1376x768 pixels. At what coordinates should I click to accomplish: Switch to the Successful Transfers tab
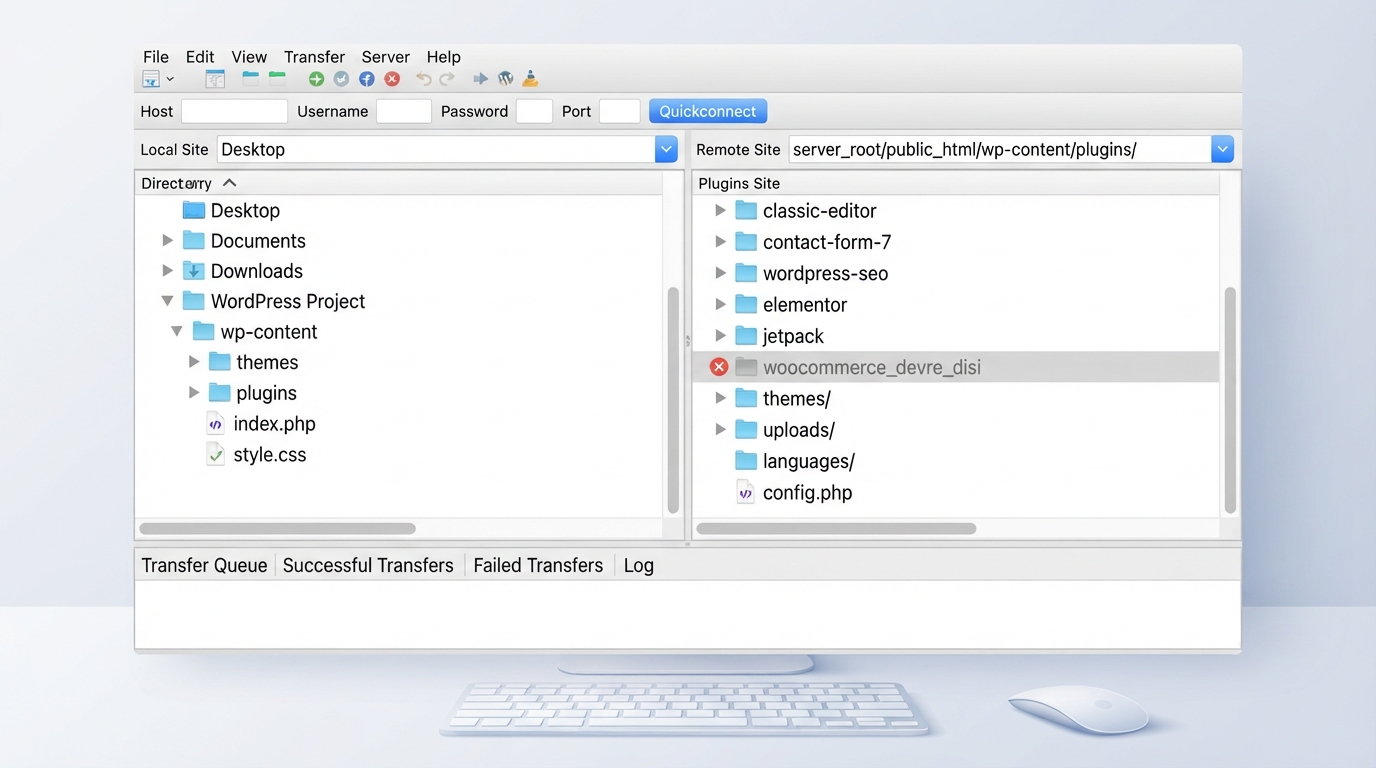(x=368, y=565)
